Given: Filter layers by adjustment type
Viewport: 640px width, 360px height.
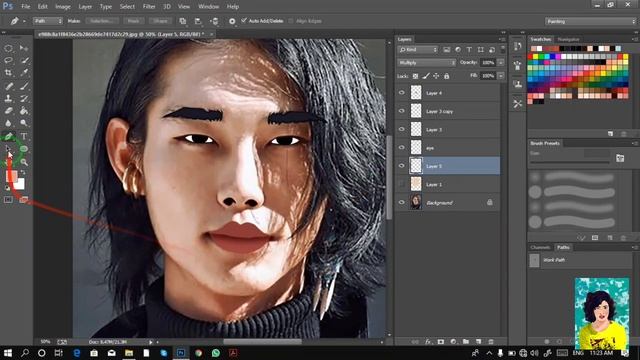Looking at the screenshot, I should tap(458, 49).
